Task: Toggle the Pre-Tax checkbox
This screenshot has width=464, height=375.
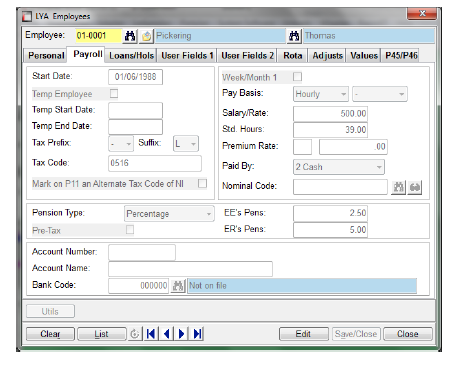Action: coord(130,230)
